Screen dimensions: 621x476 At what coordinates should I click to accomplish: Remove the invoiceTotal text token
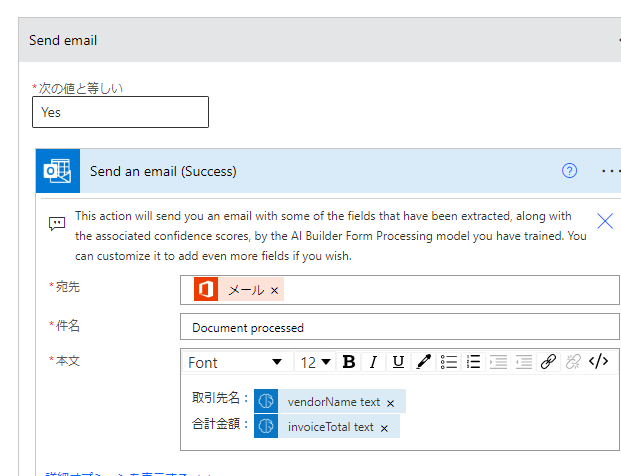pyautogui.click(x=384, y=428)
